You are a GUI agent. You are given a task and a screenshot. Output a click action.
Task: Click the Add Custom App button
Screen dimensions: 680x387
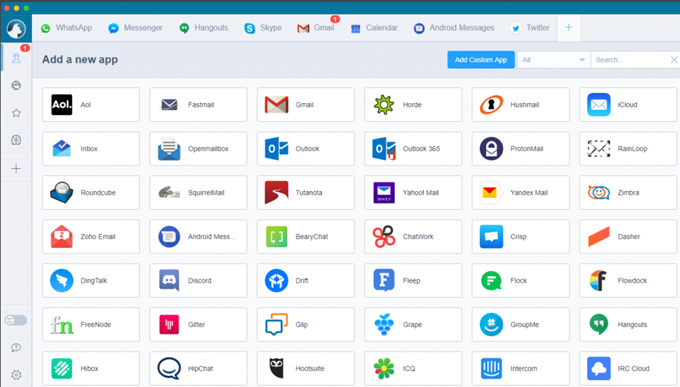(481, 60)
